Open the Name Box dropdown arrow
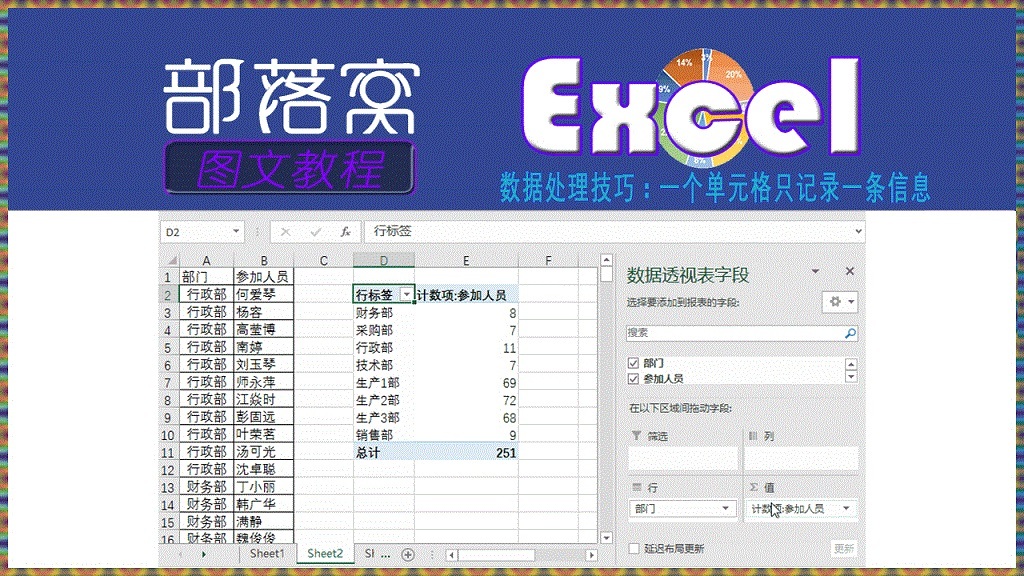This screenshot has height=576, width=1024. pyautogui.click(x=236, y=232)
